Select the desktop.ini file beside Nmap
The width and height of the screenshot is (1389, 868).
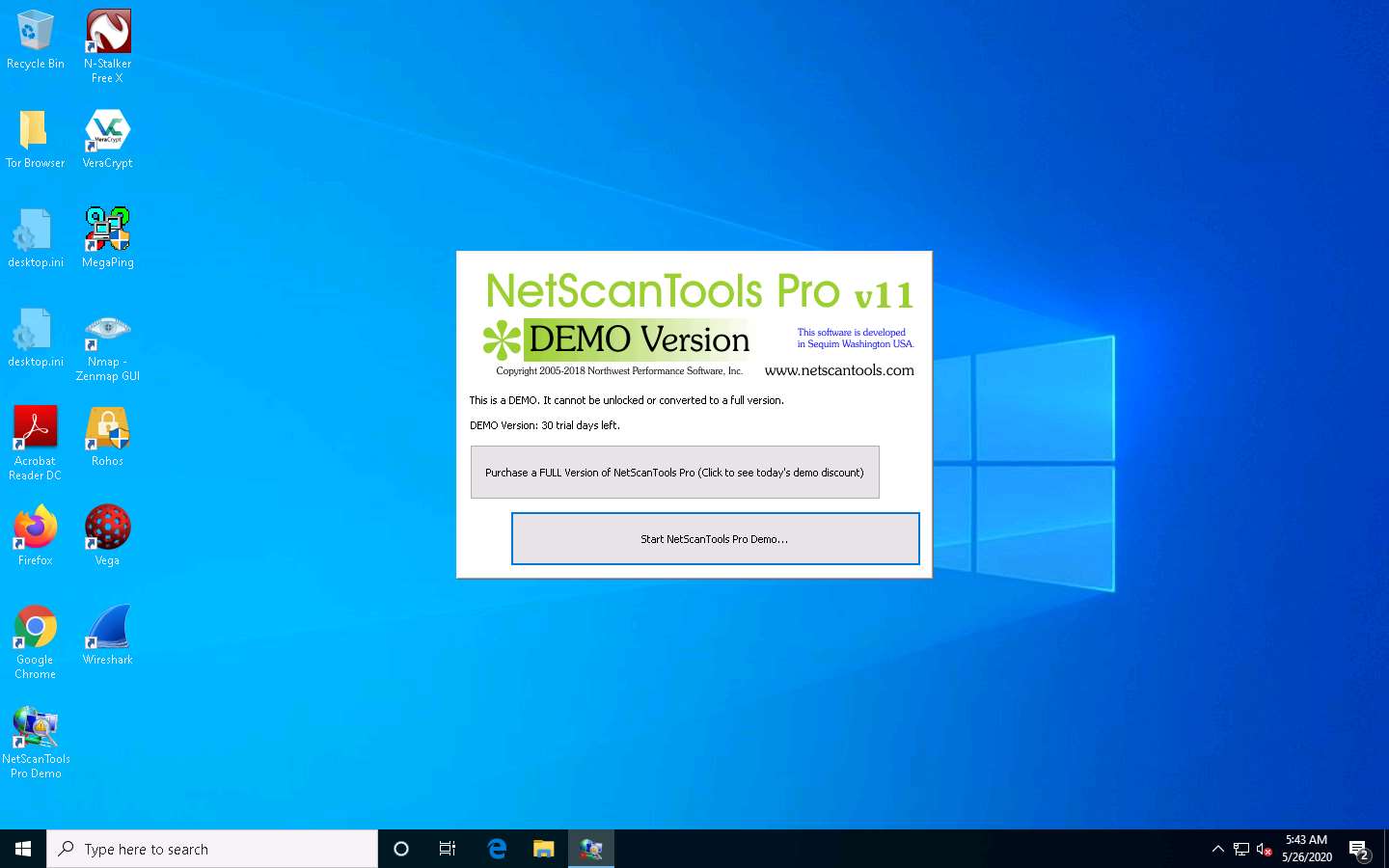36,337
